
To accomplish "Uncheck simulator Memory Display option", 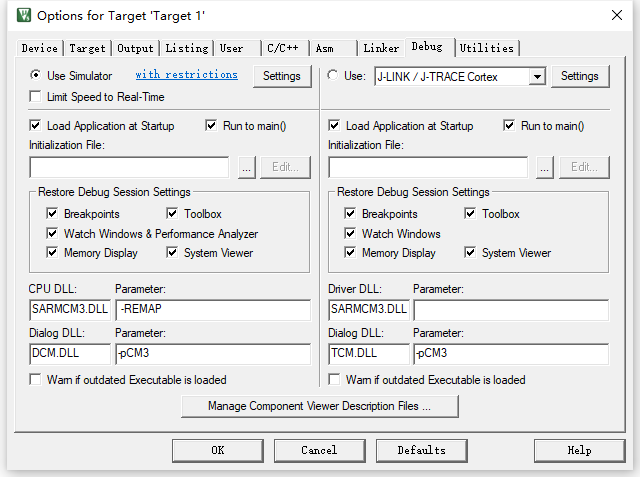I will pyautogui.click(x=52, y=253).
